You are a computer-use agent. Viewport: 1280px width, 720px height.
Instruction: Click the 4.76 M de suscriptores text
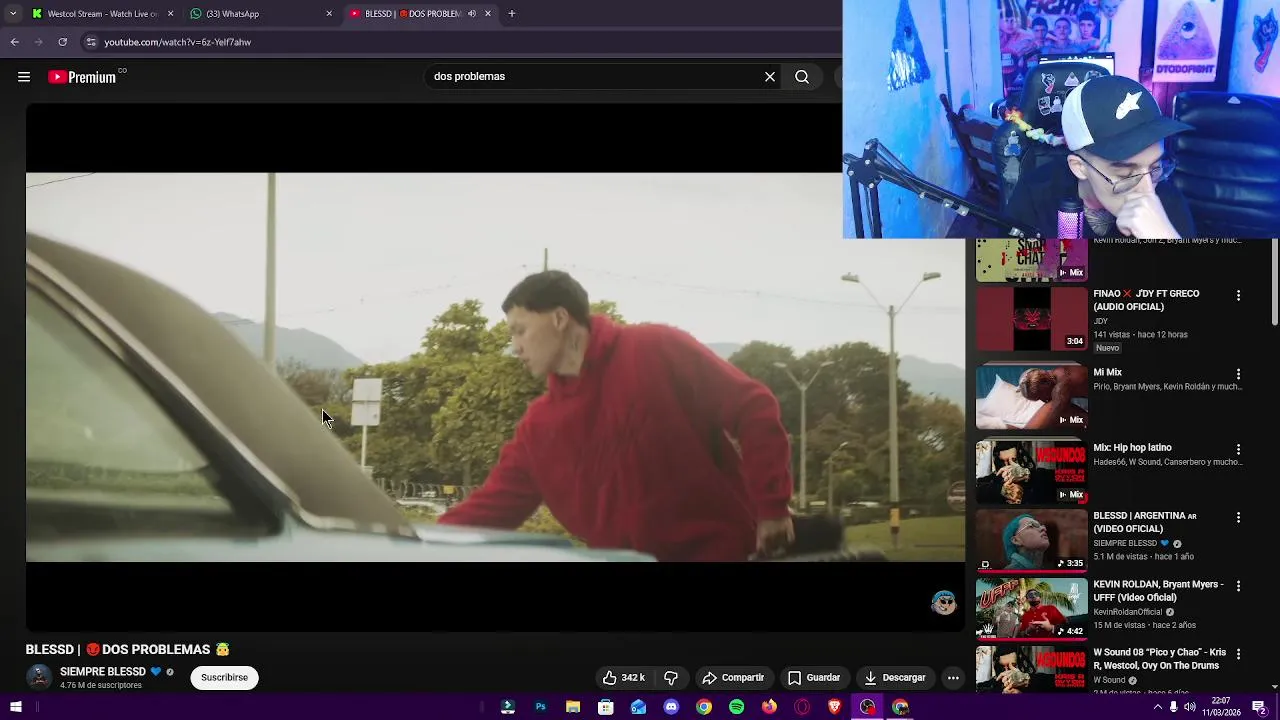[101, 686]
